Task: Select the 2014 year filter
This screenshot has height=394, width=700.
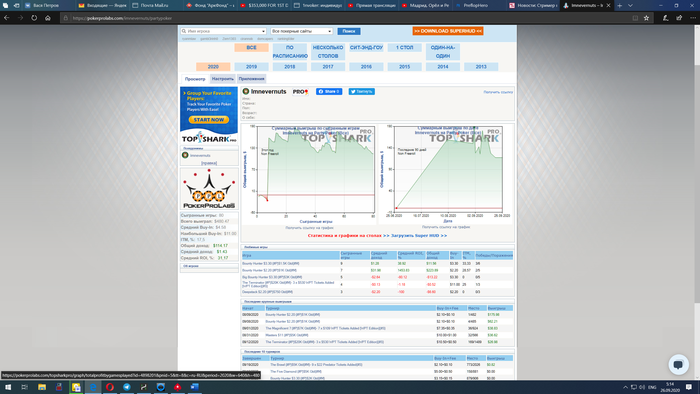Action: (443, 66)
